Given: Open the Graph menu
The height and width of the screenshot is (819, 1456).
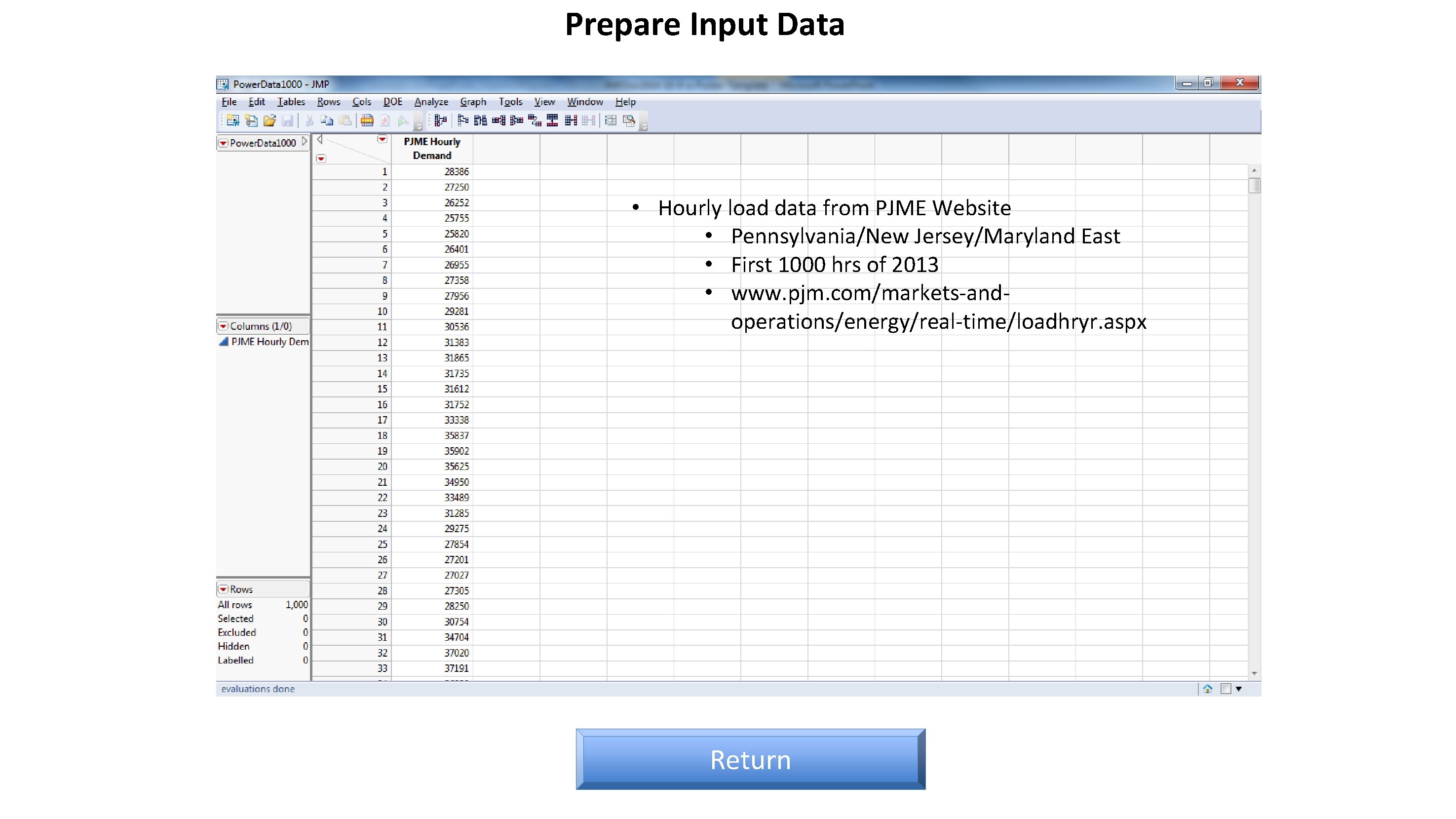Looking at the screenshot, I should tap(472, 102).
